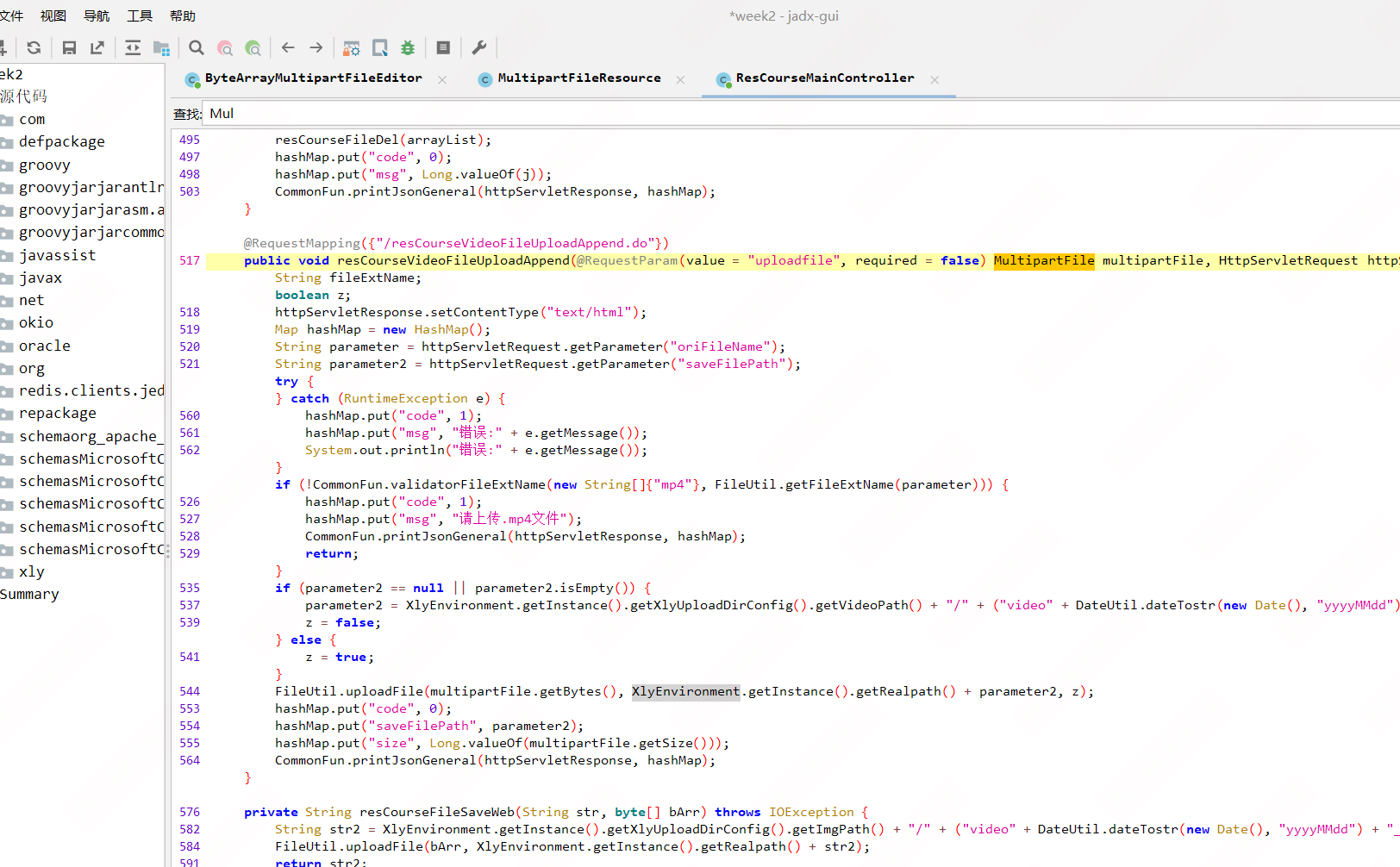Expand the javassist package
Viewport: 1400px width, 867px height.
[x=57, y=255]
